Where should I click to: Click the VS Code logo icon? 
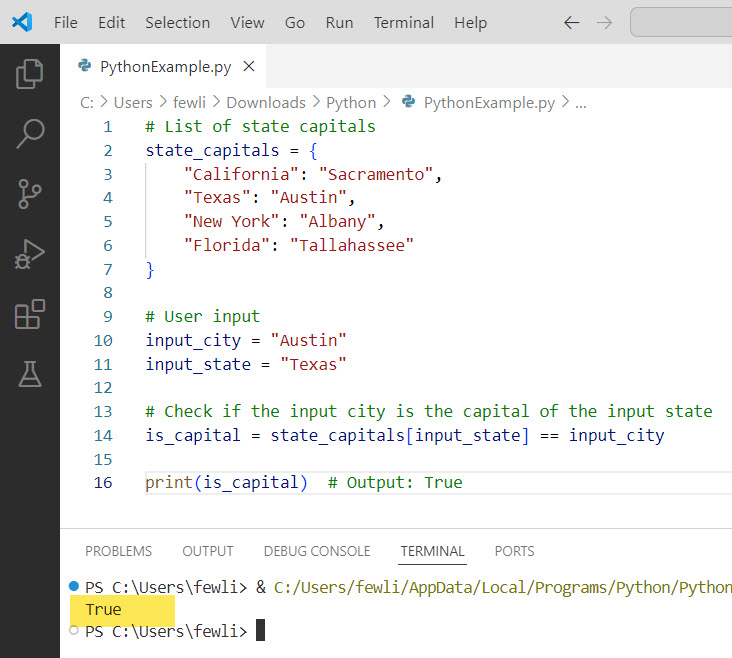click(x=22, y=22)
